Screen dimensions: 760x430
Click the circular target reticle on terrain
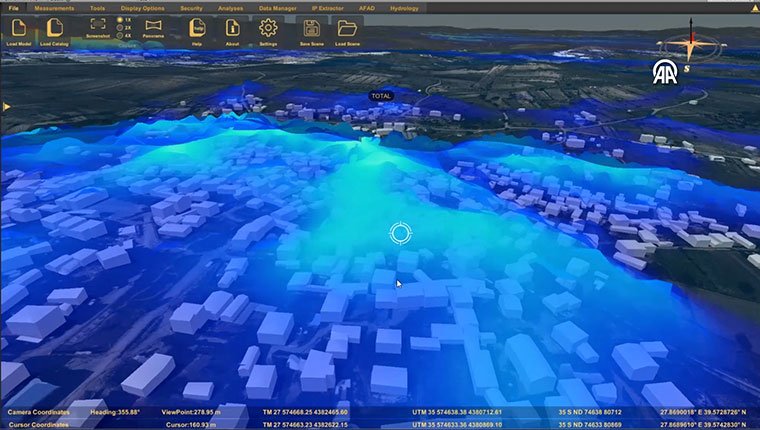(400, 234)
